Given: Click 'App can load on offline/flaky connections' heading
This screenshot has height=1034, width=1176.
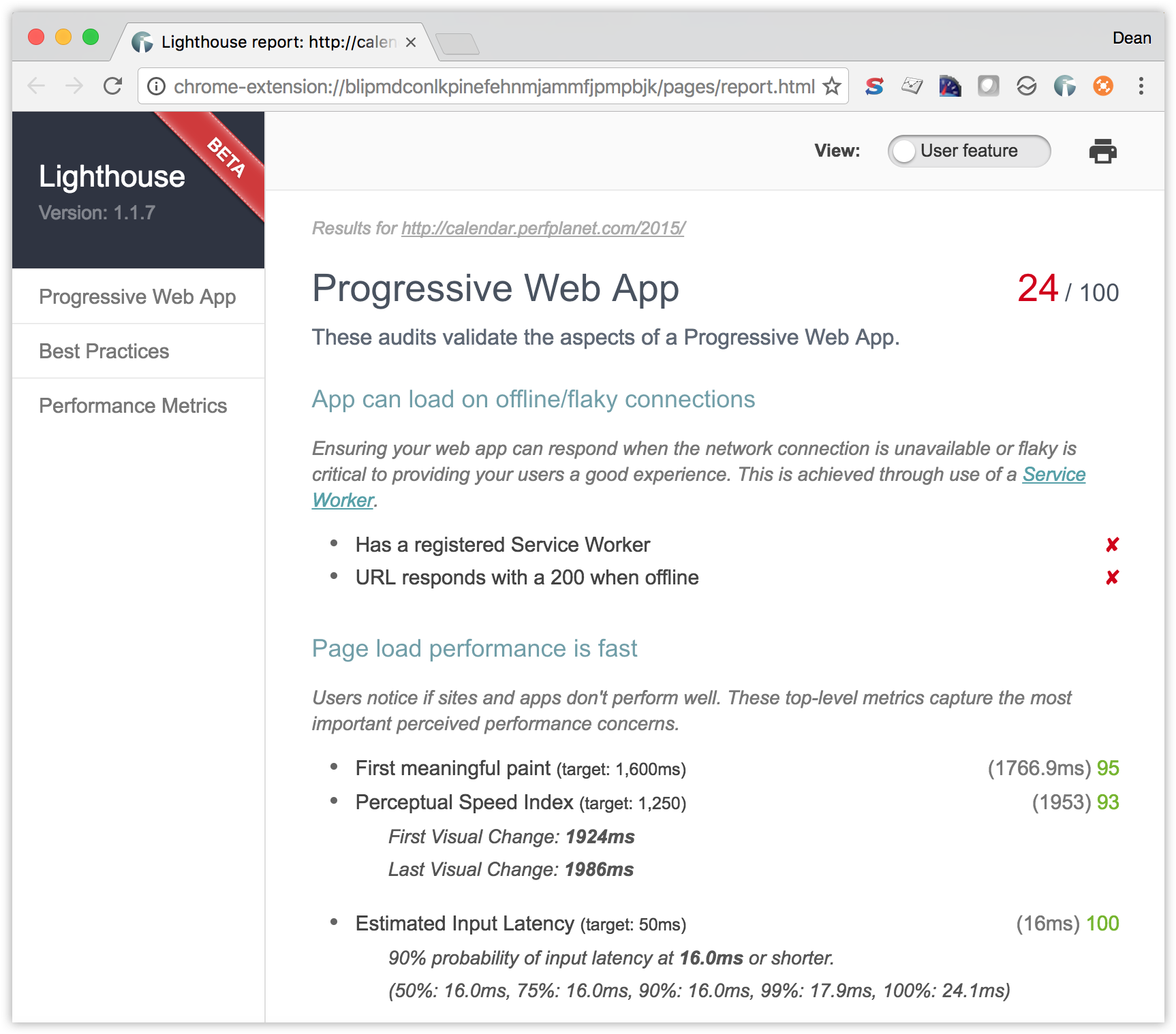Looking at the screenshot, I should 533,400.
